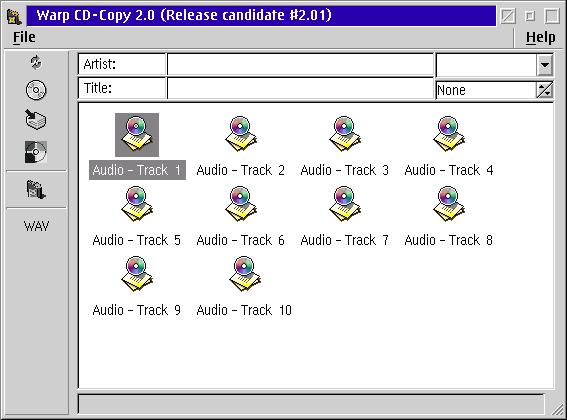Select the Audio - Track 2 icon
Viewport: 567px width, 420px height.
click(240, 134)
